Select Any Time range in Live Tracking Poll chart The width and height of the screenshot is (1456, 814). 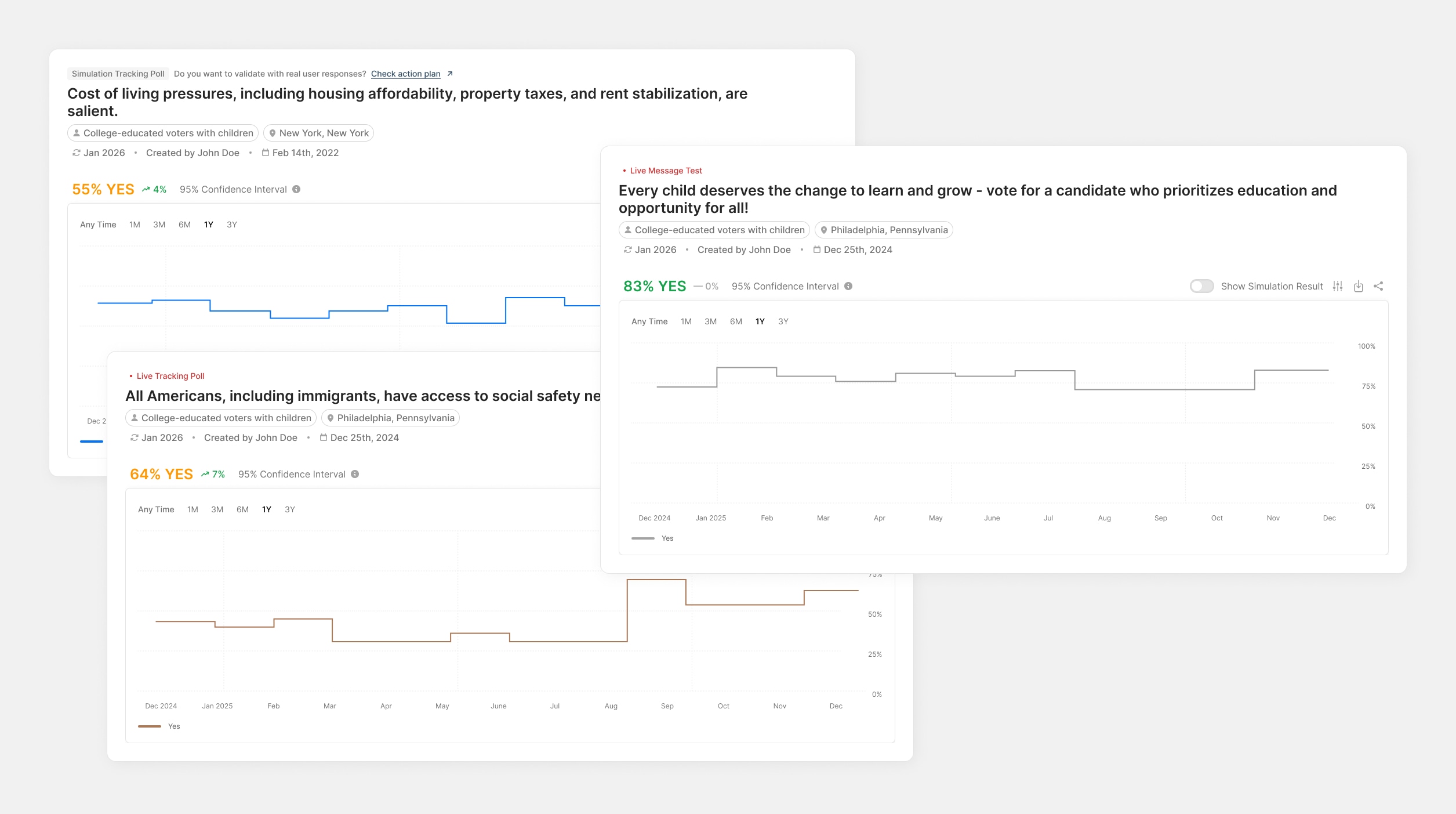156,509
